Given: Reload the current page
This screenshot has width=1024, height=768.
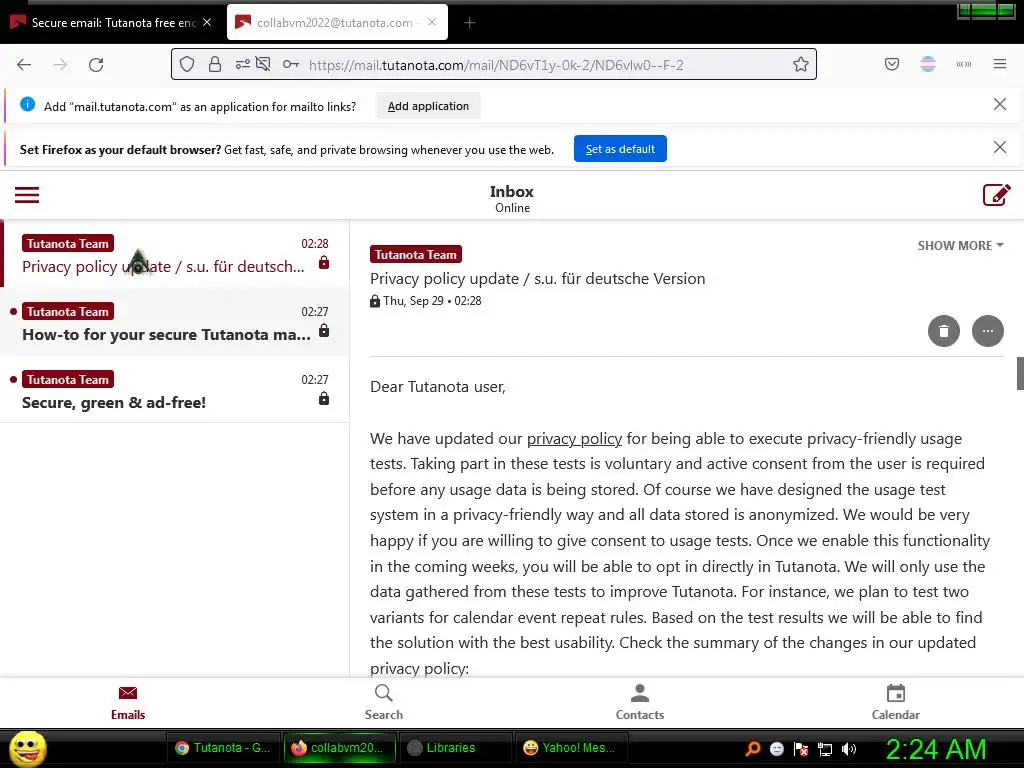Looking at the screenshot, I should [x=96, y=65].
